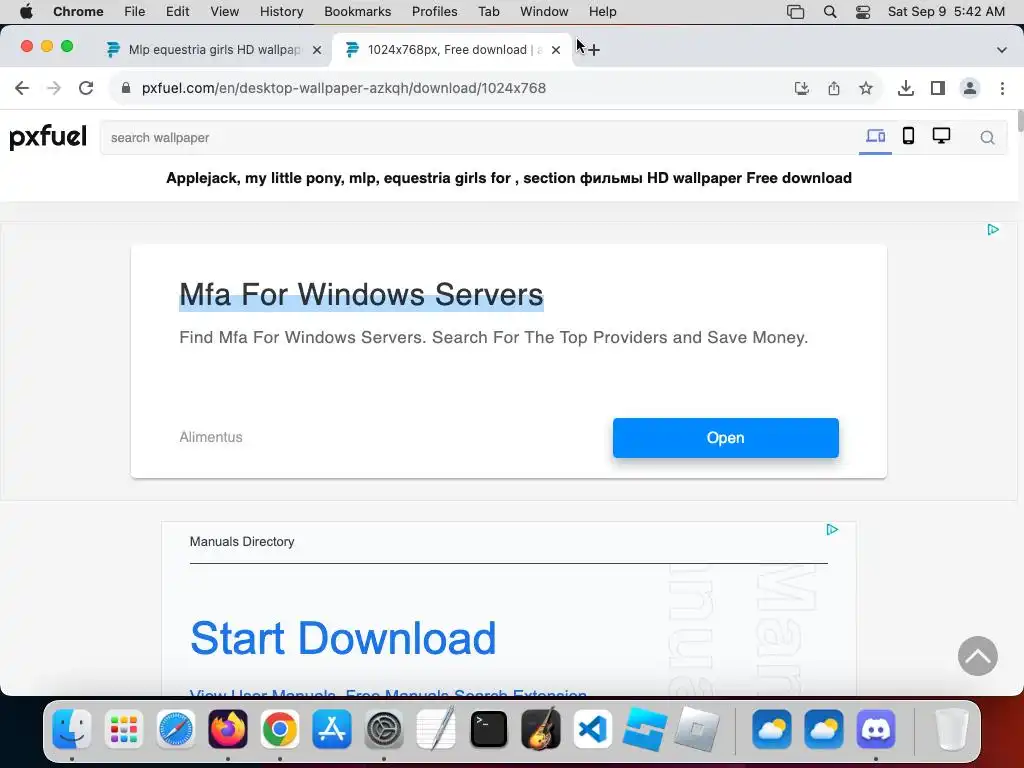Toggle the Chrome side panel

938,88
